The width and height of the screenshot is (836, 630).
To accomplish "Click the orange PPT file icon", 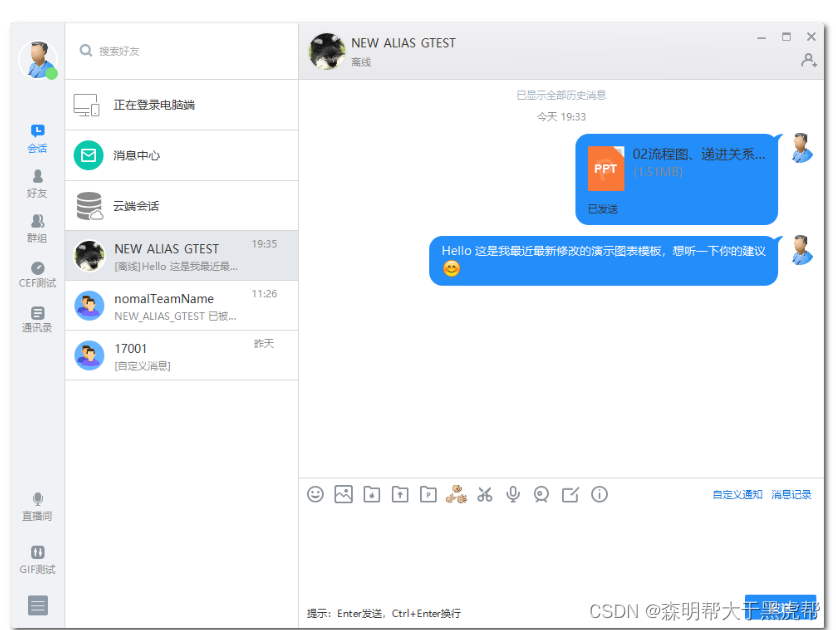I will 606,168.
